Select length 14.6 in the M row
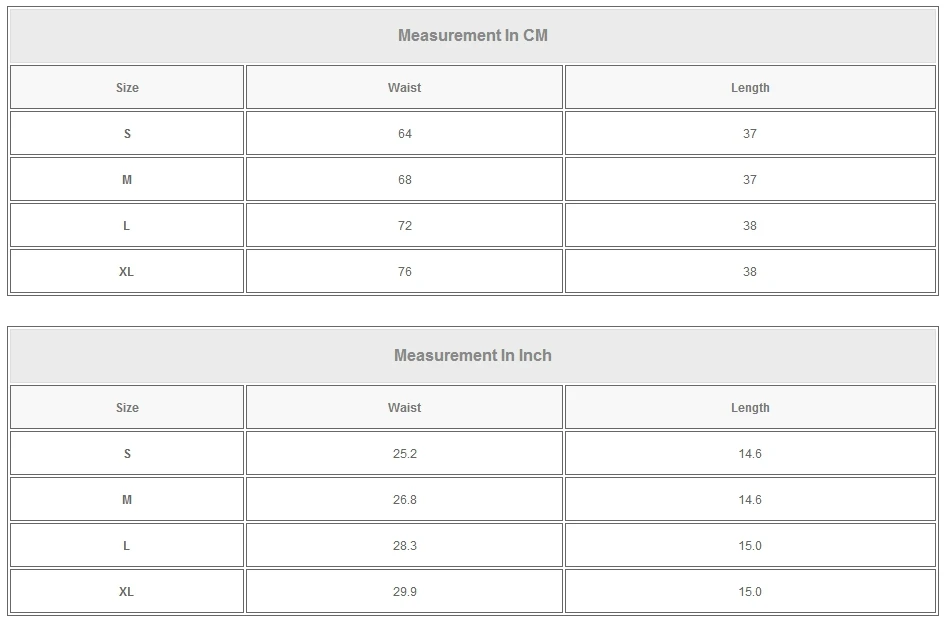 750,500
